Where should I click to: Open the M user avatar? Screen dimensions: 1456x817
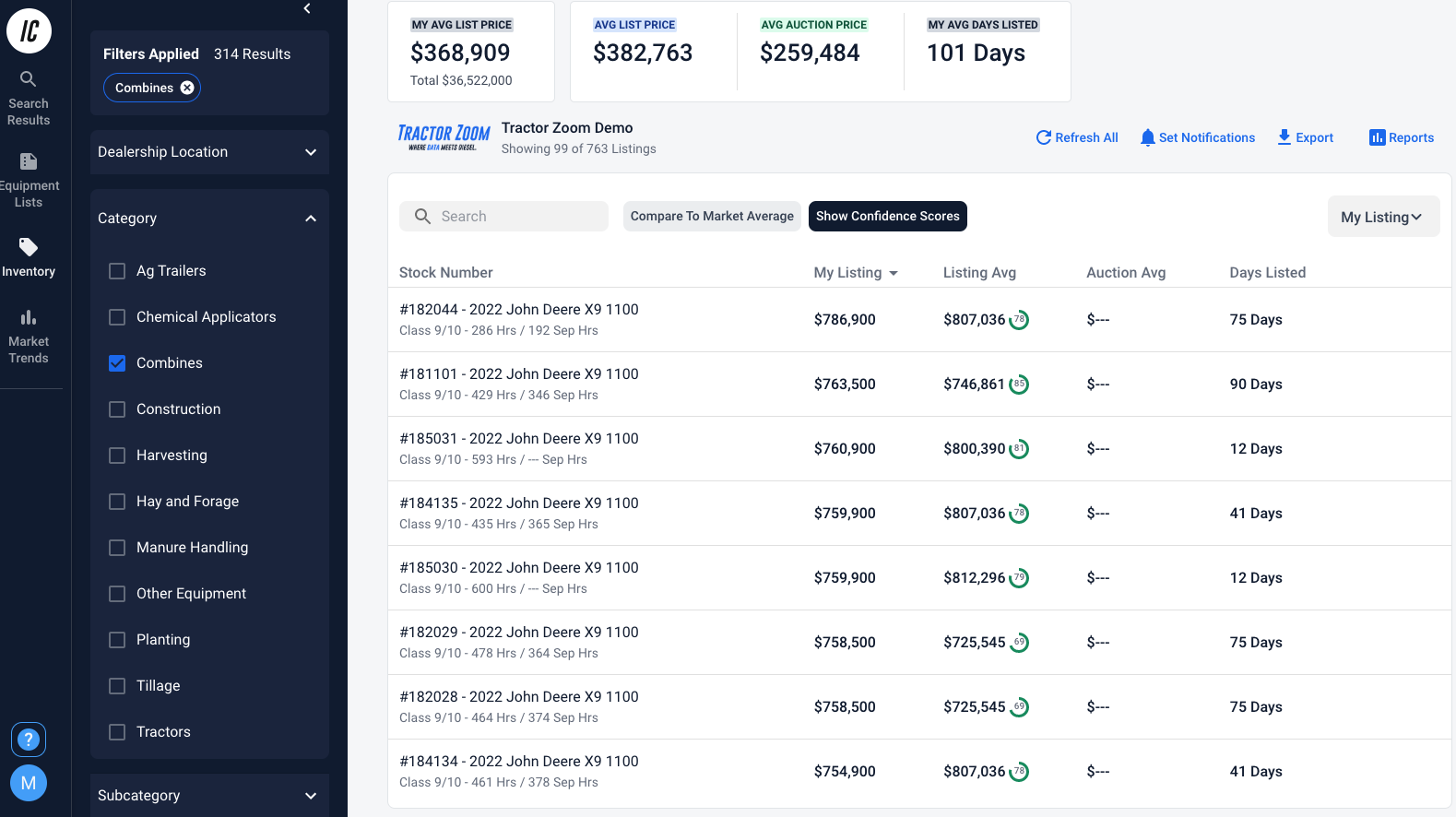click(x=29, y=783)
